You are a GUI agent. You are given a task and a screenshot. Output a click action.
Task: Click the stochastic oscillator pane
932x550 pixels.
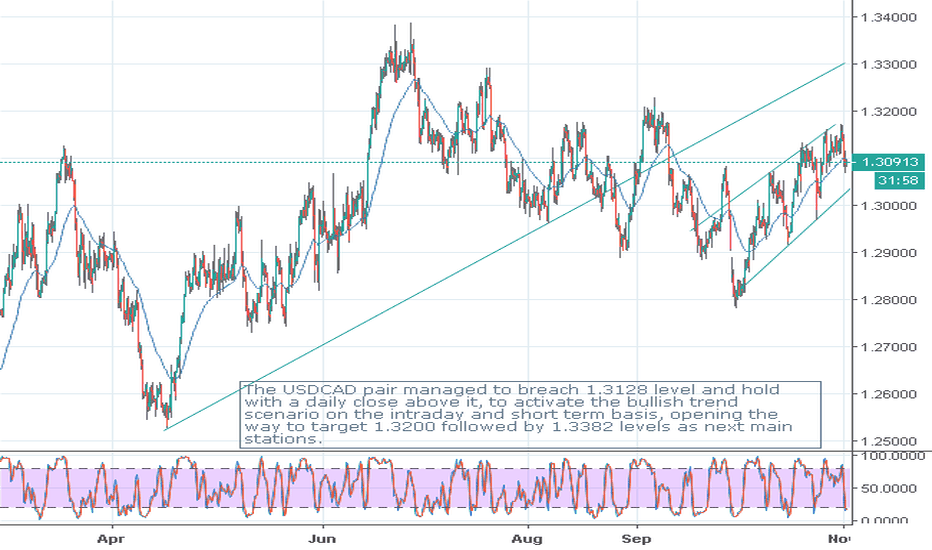point(425,489)
